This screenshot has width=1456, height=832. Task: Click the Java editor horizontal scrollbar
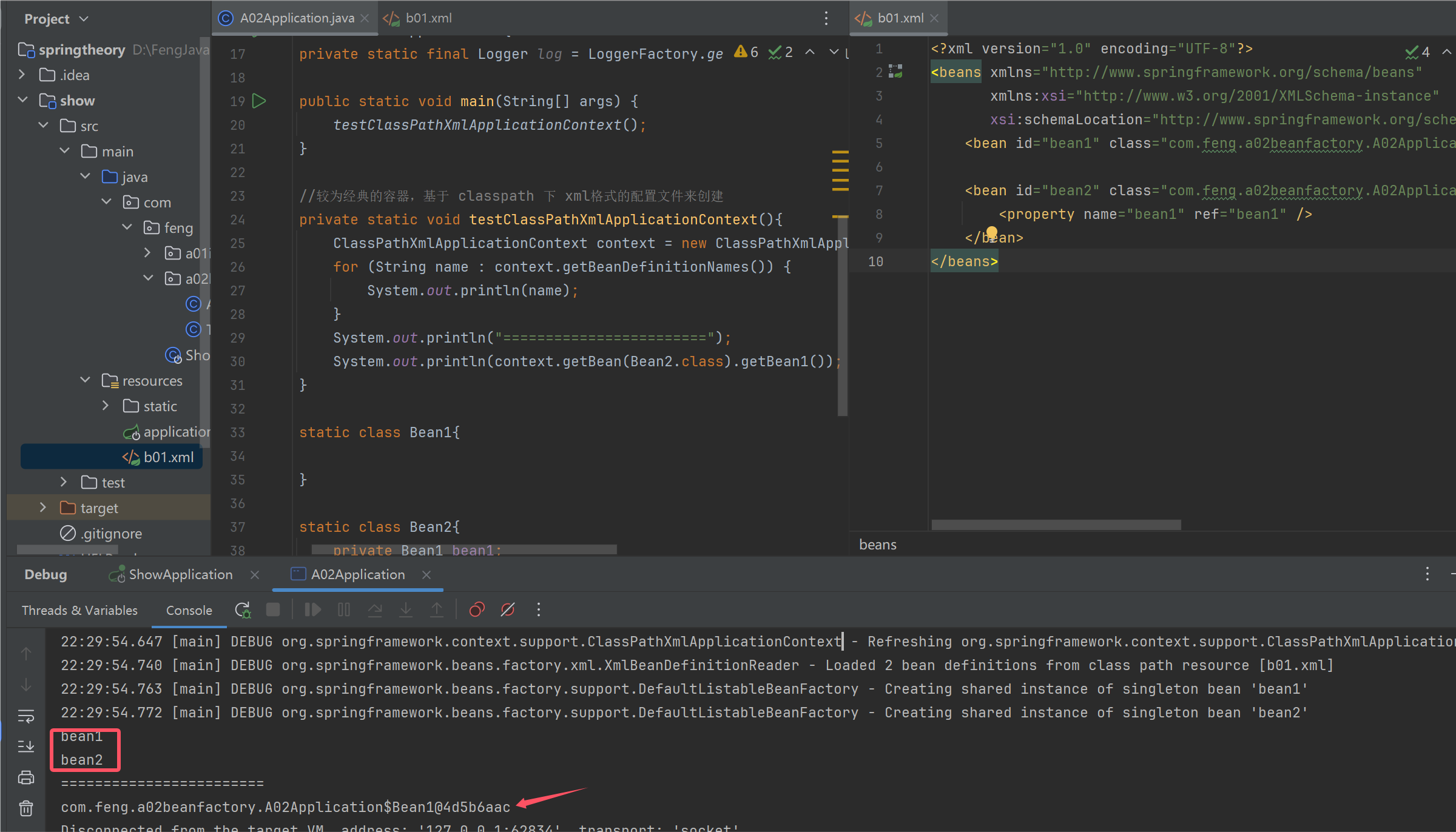464,549
